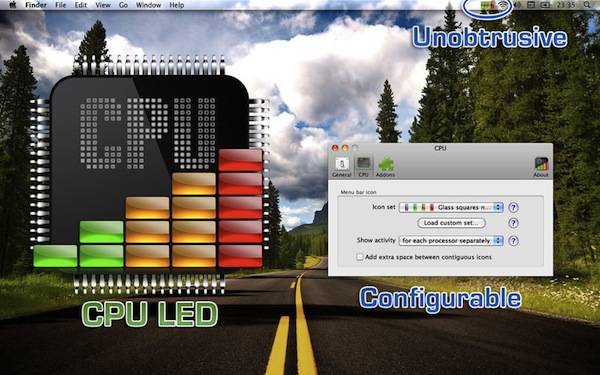Open the Help menu
The width and height of the screenshot is (600, 375).
pyautogui.click(x=176, y=5)
